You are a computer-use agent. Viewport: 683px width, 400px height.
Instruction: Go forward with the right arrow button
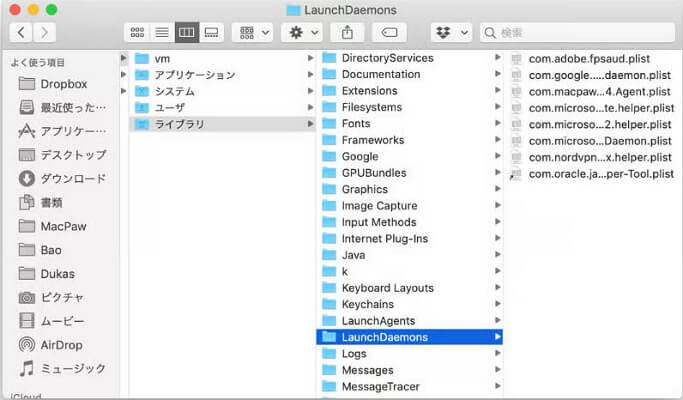pos(44,33)
